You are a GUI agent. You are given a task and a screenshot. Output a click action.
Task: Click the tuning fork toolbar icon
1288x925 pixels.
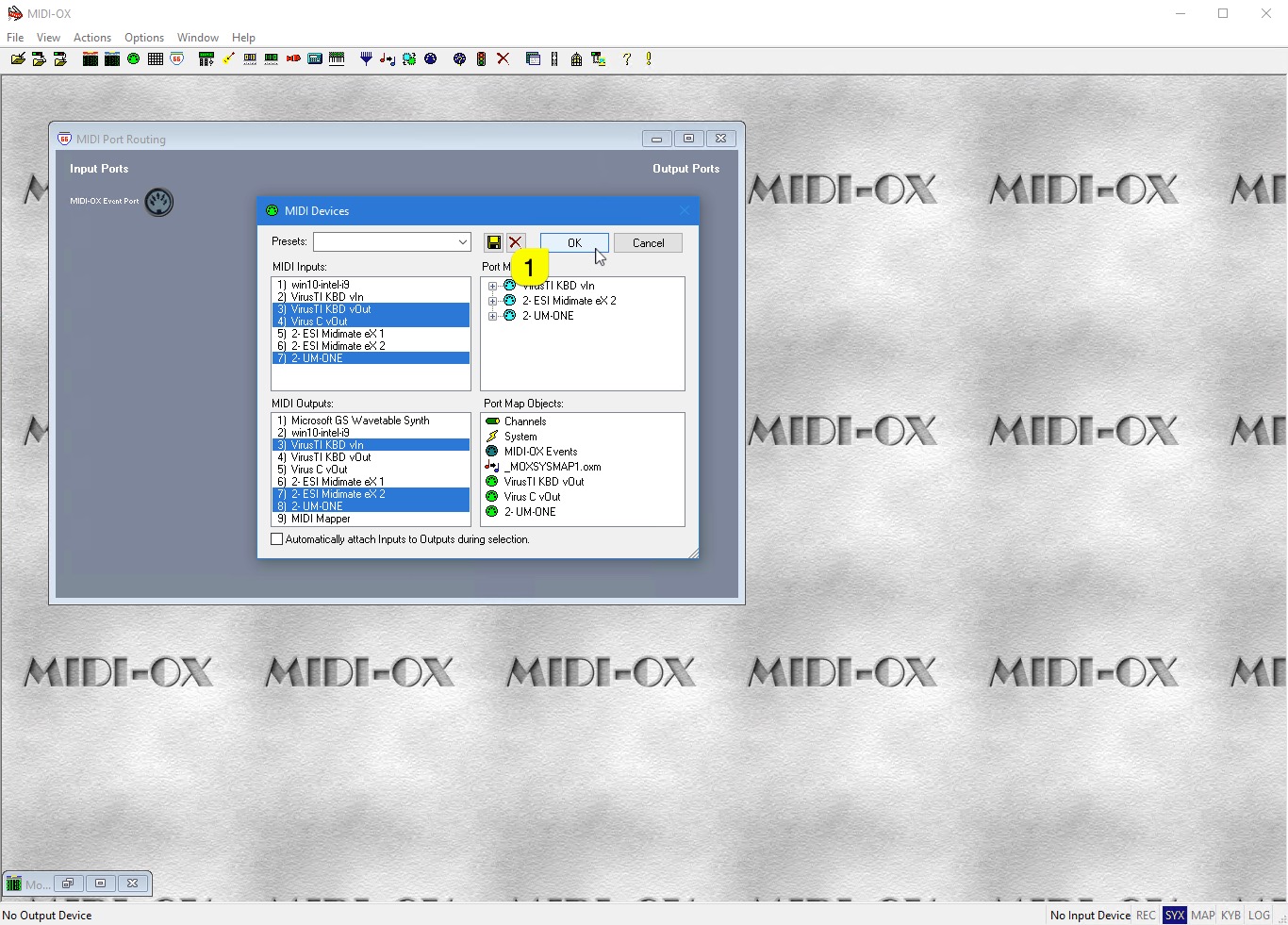pos(554,58)
